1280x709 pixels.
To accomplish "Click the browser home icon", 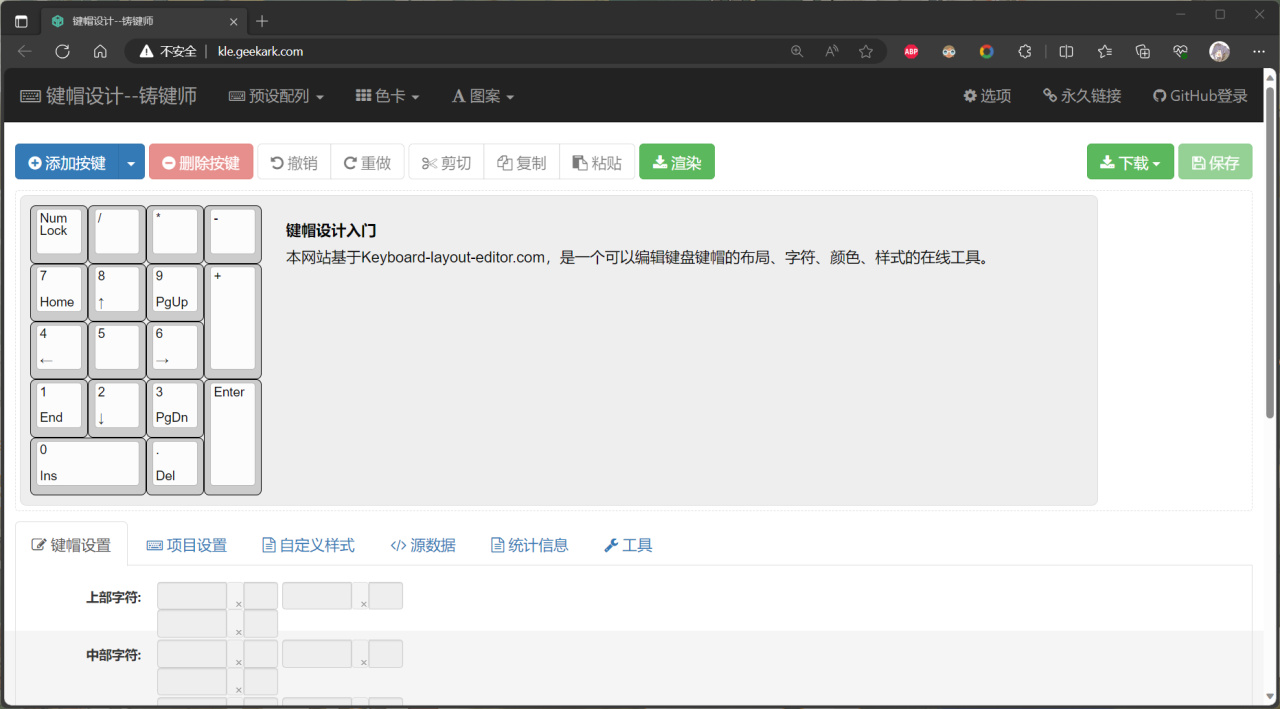I will pos(100,51).
